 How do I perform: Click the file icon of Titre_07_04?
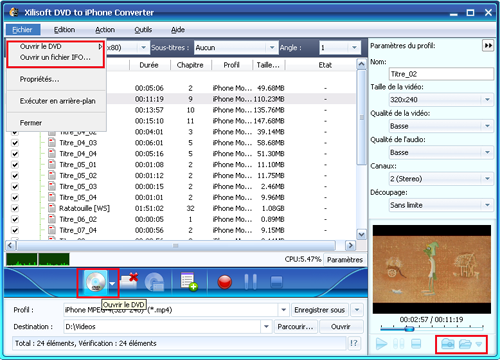[x=52, y=230]
